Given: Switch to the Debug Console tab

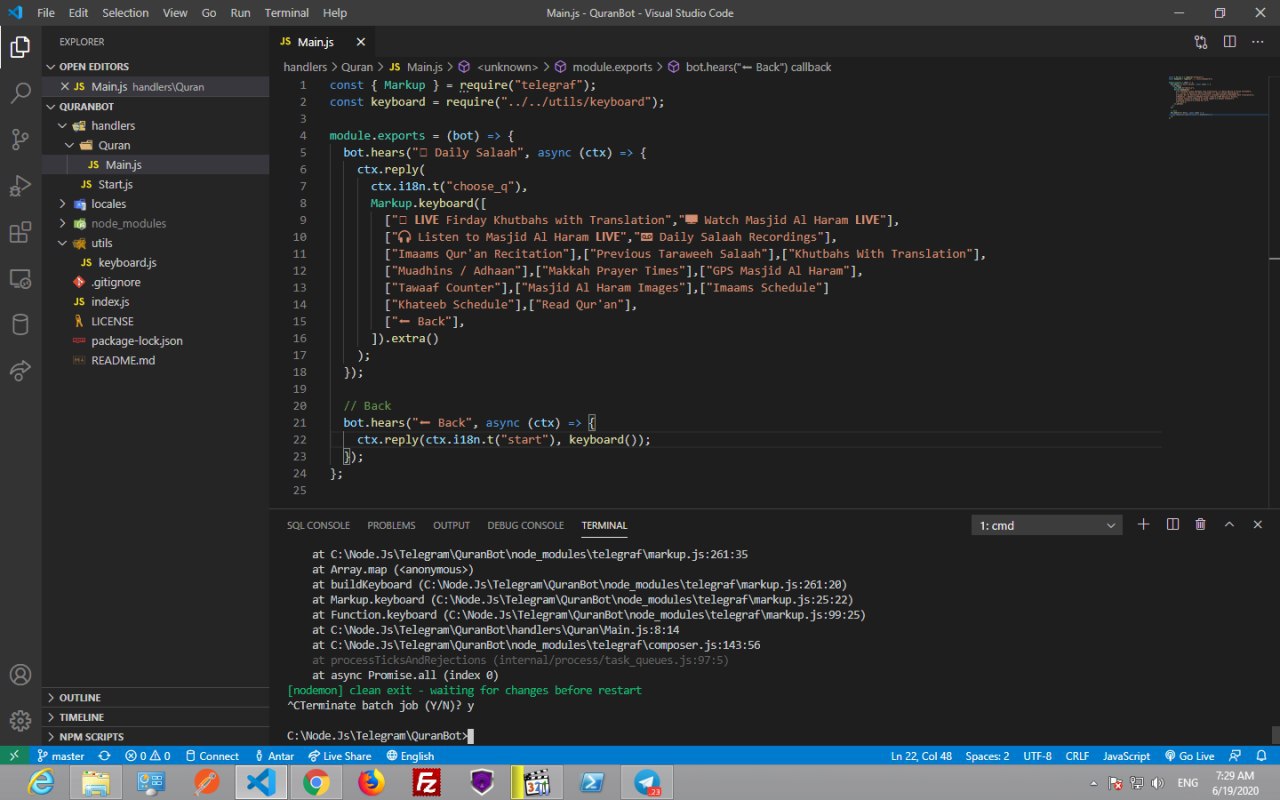Looking at the screenshot, I should pos(525,525).
